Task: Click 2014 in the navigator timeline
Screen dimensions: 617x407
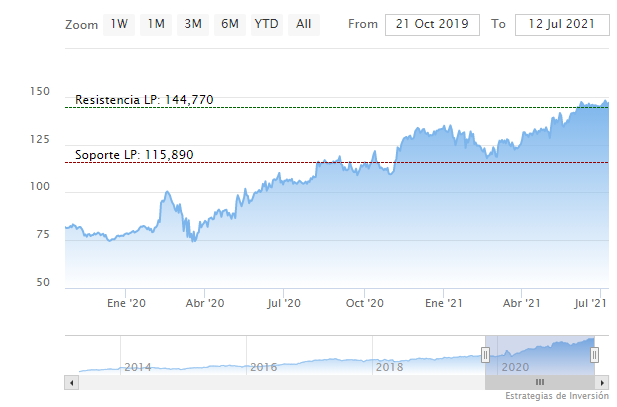Action: [x=137, y=367]
